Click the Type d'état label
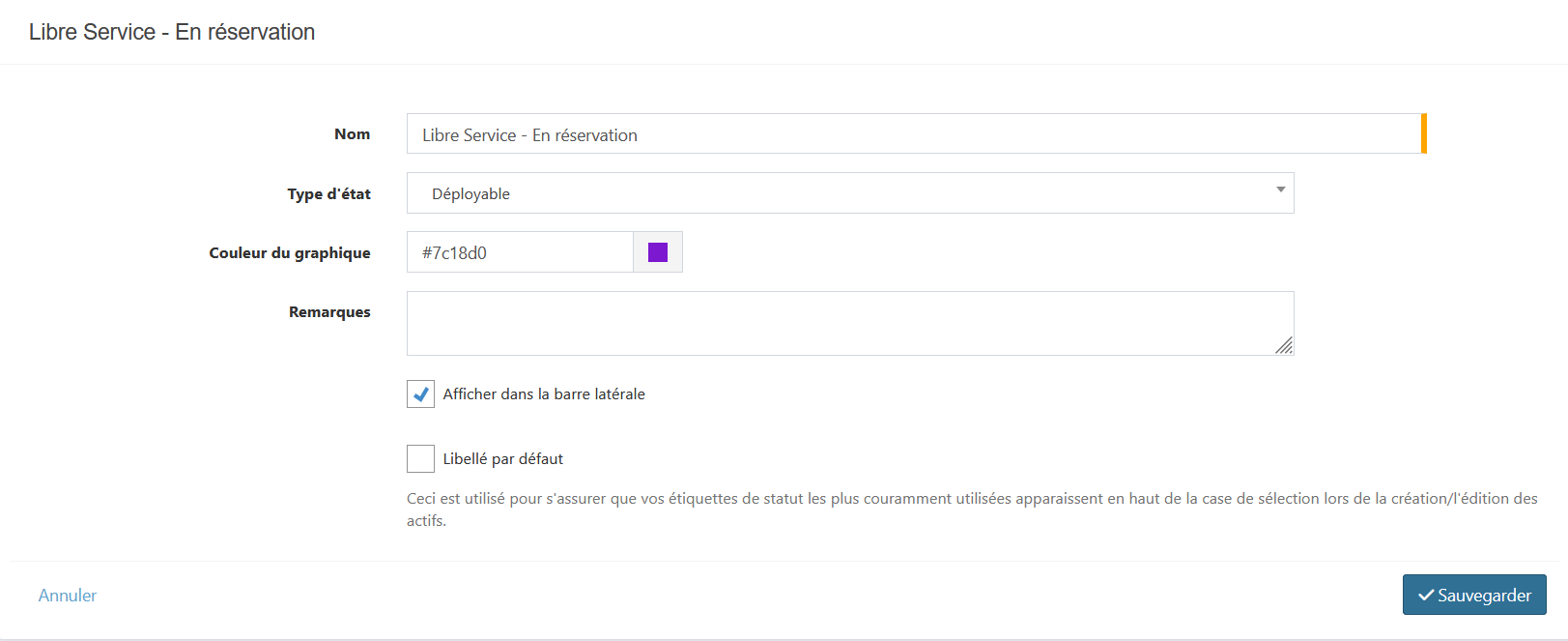 point(328,194)
